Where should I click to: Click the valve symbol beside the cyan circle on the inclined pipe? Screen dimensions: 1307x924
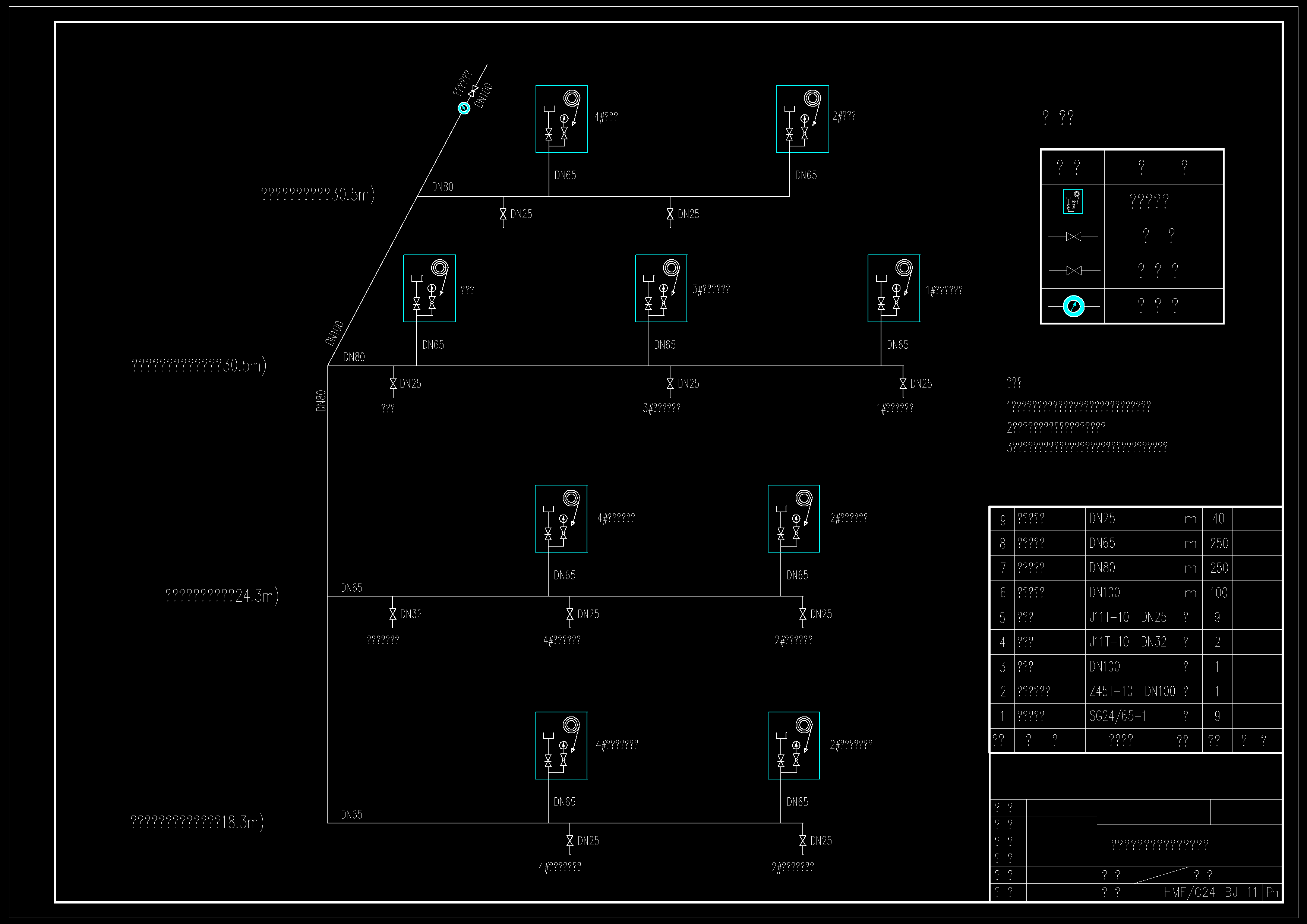pyautogui.click(x=473, y=92)
